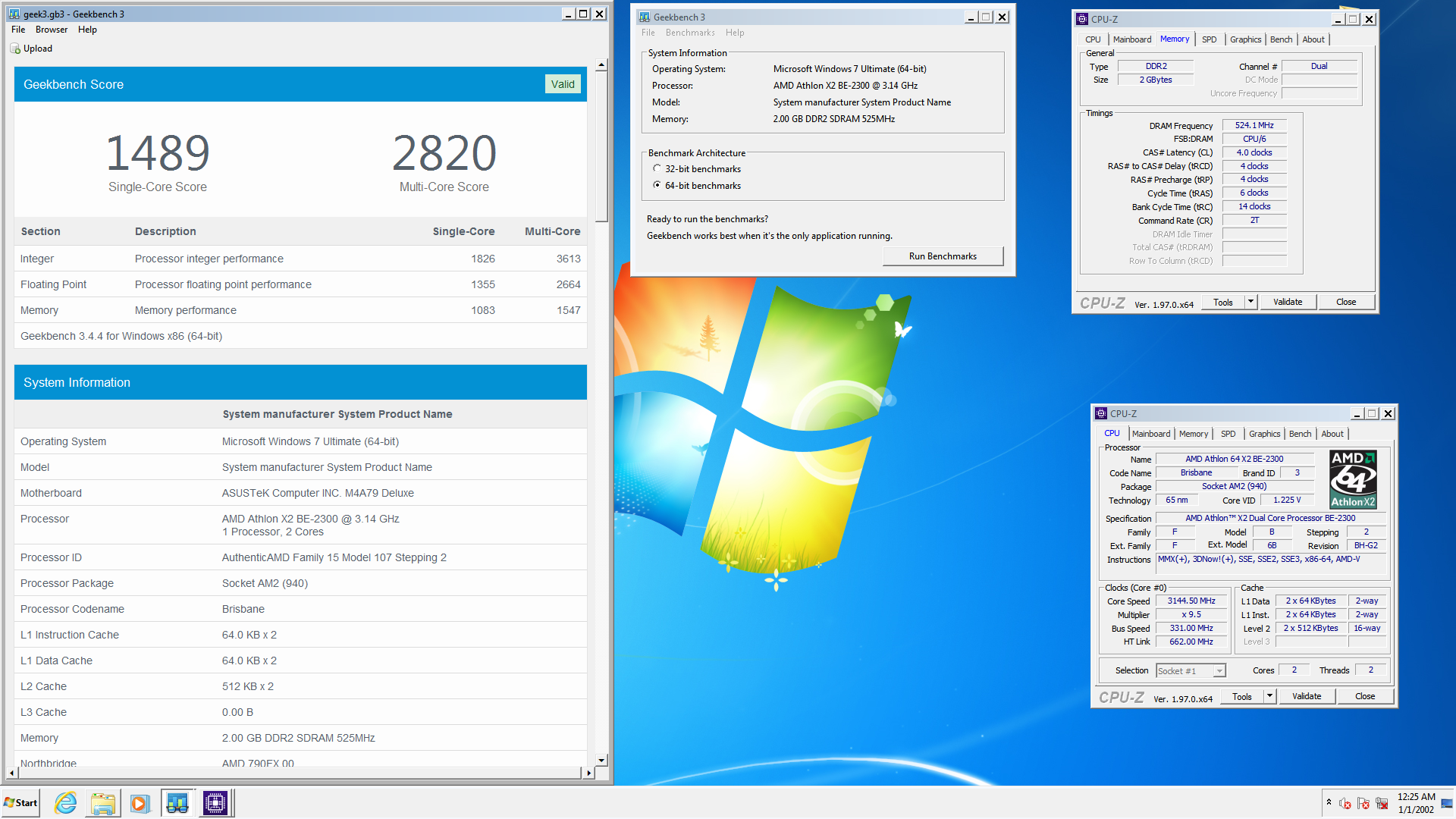Select 64-bit benchmarks option
Screen dimensions: 1456x819
(x=657, y=185)
